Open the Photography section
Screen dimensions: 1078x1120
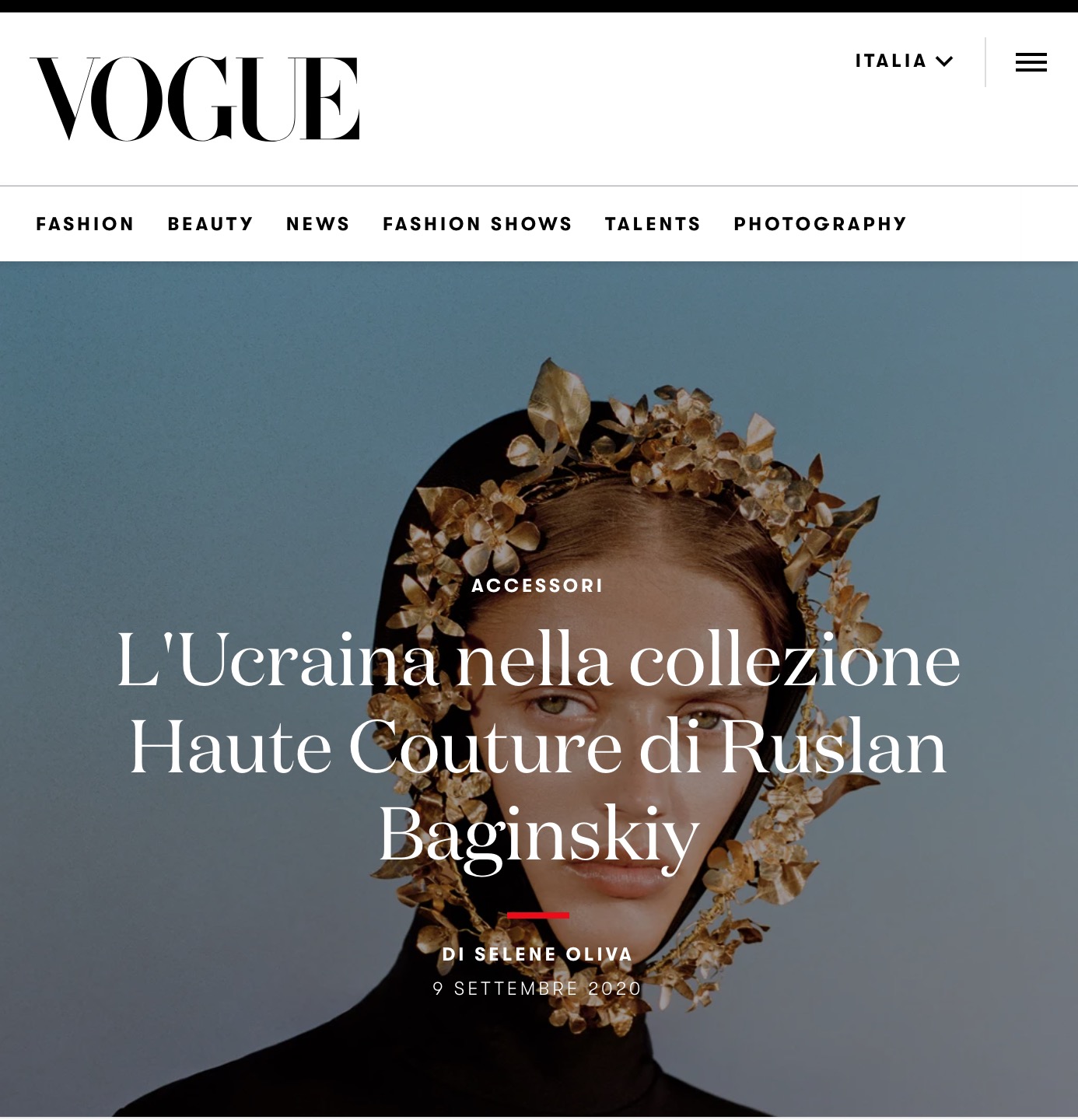(x=821, y=224)
